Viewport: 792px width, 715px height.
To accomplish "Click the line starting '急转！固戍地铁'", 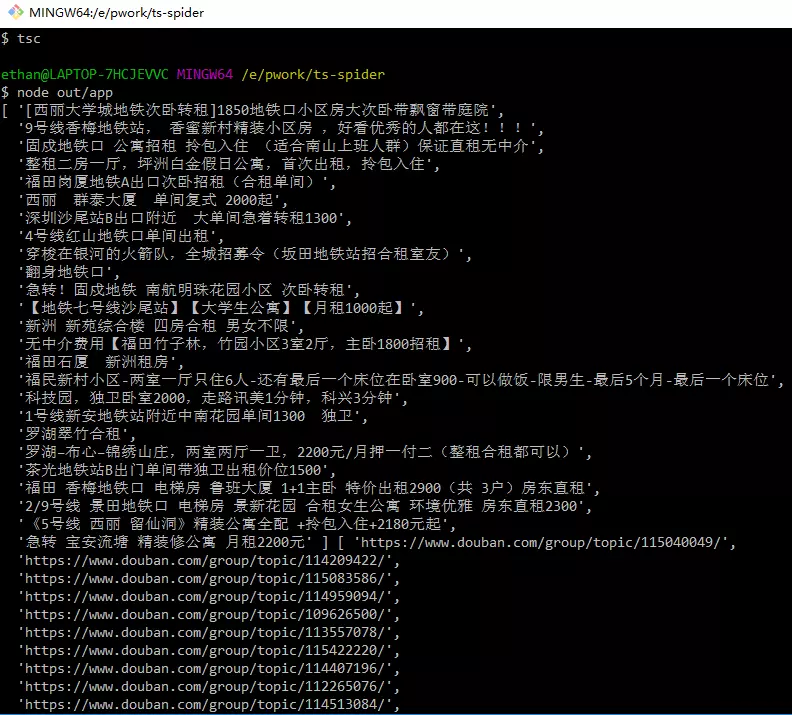I will click(189, 290).
